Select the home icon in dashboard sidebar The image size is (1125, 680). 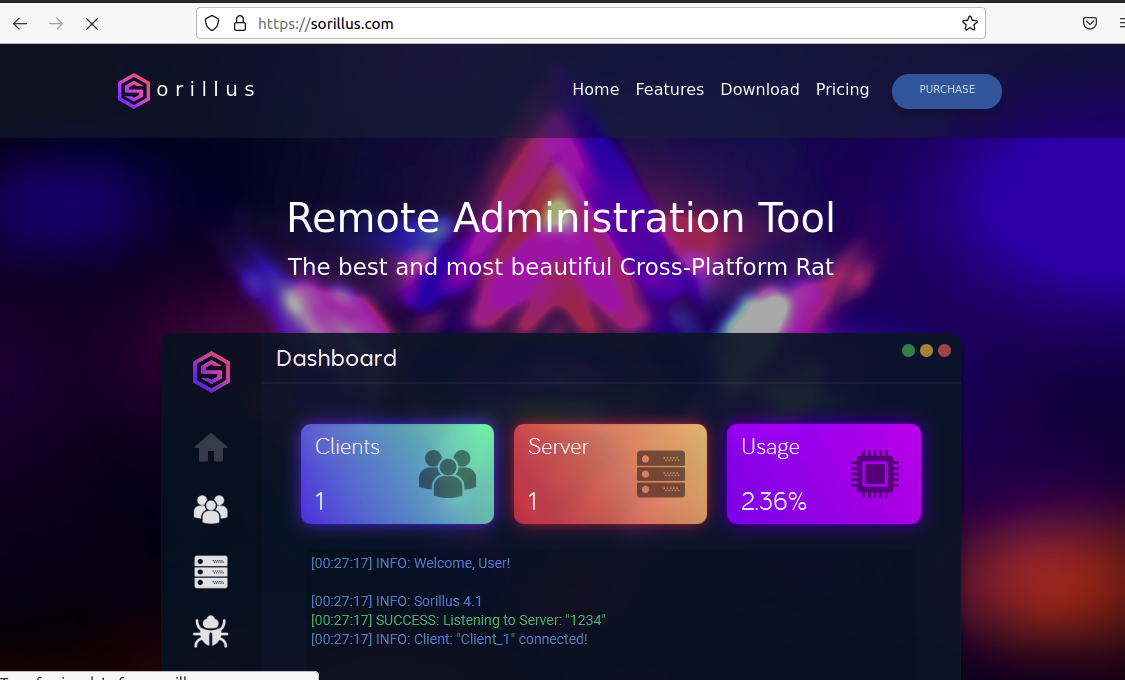click(211, 448)
